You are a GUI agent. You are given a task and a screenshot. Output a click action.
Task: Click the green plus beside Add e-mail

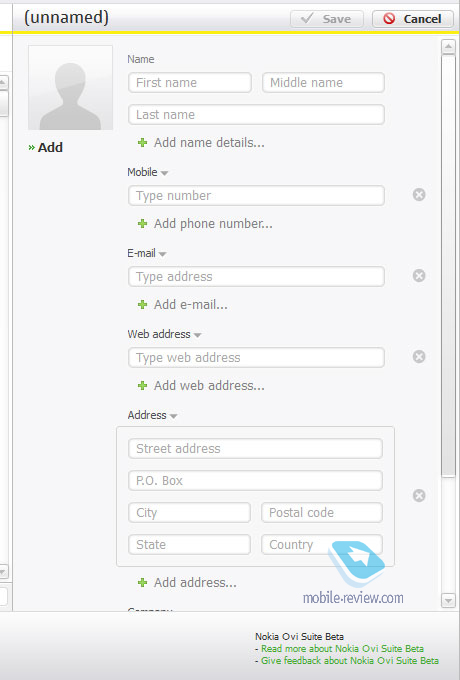(142, 305)
